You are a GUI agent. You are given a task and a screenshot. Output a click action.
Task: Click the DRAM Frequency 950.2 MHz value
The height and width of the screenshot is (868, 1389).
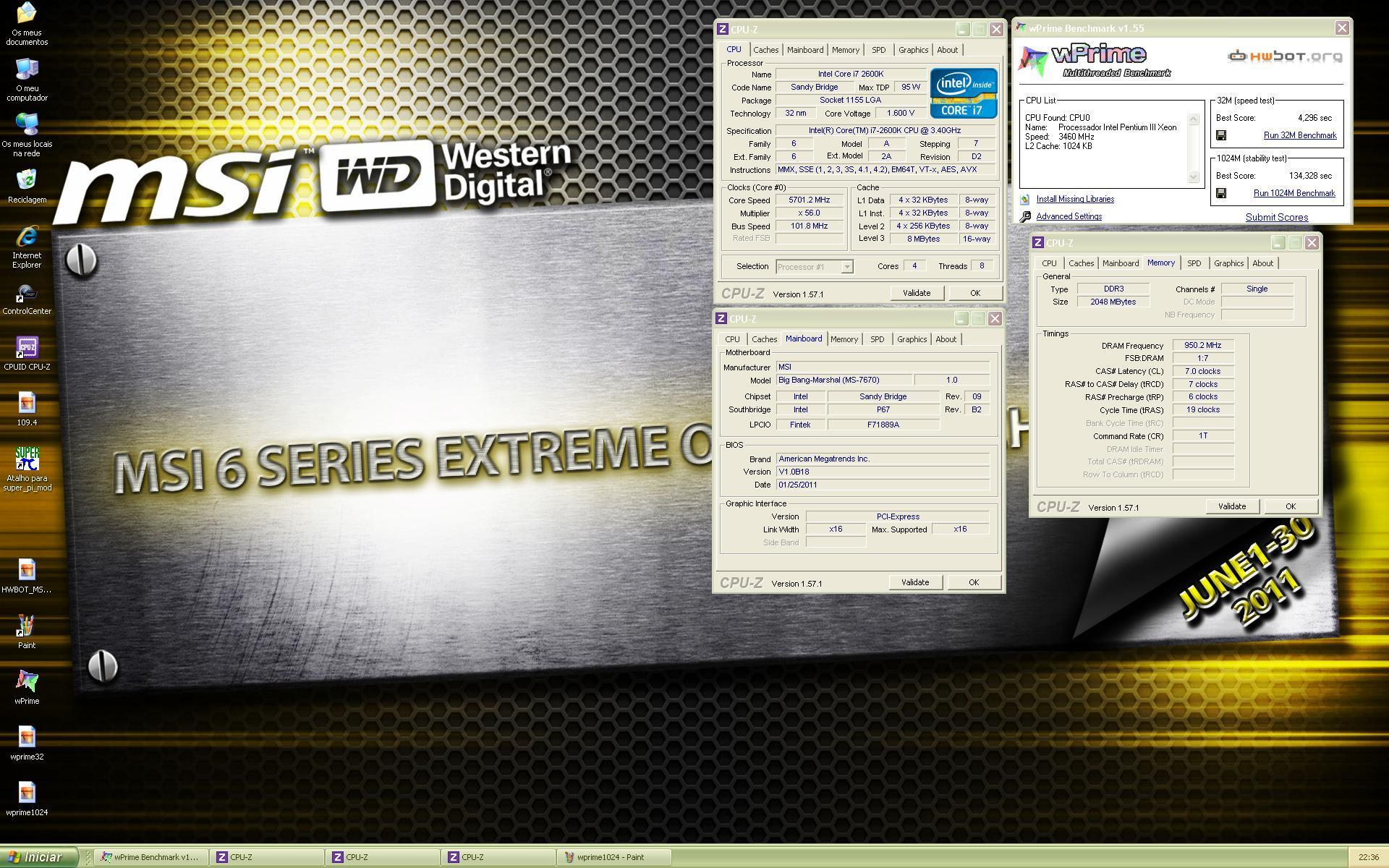pos(1202,346)
